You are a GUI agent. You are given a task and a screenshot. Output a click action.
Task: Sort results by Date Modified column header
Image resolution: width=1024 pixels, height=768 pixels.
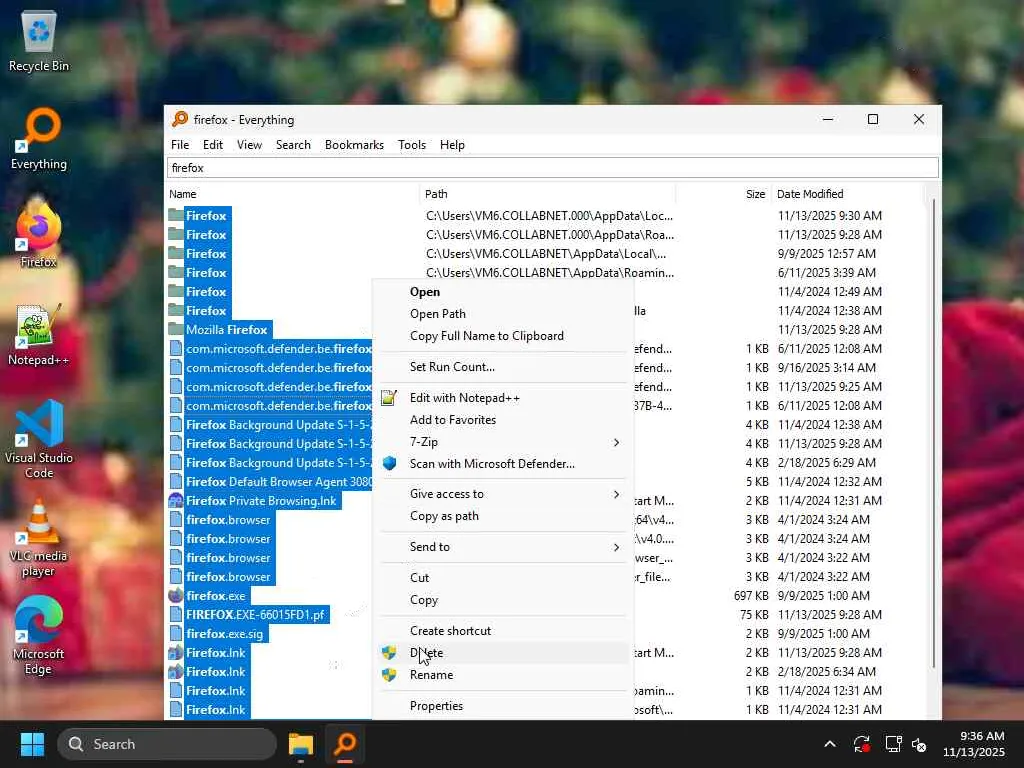pyautogui.click(x=848, y=194)
